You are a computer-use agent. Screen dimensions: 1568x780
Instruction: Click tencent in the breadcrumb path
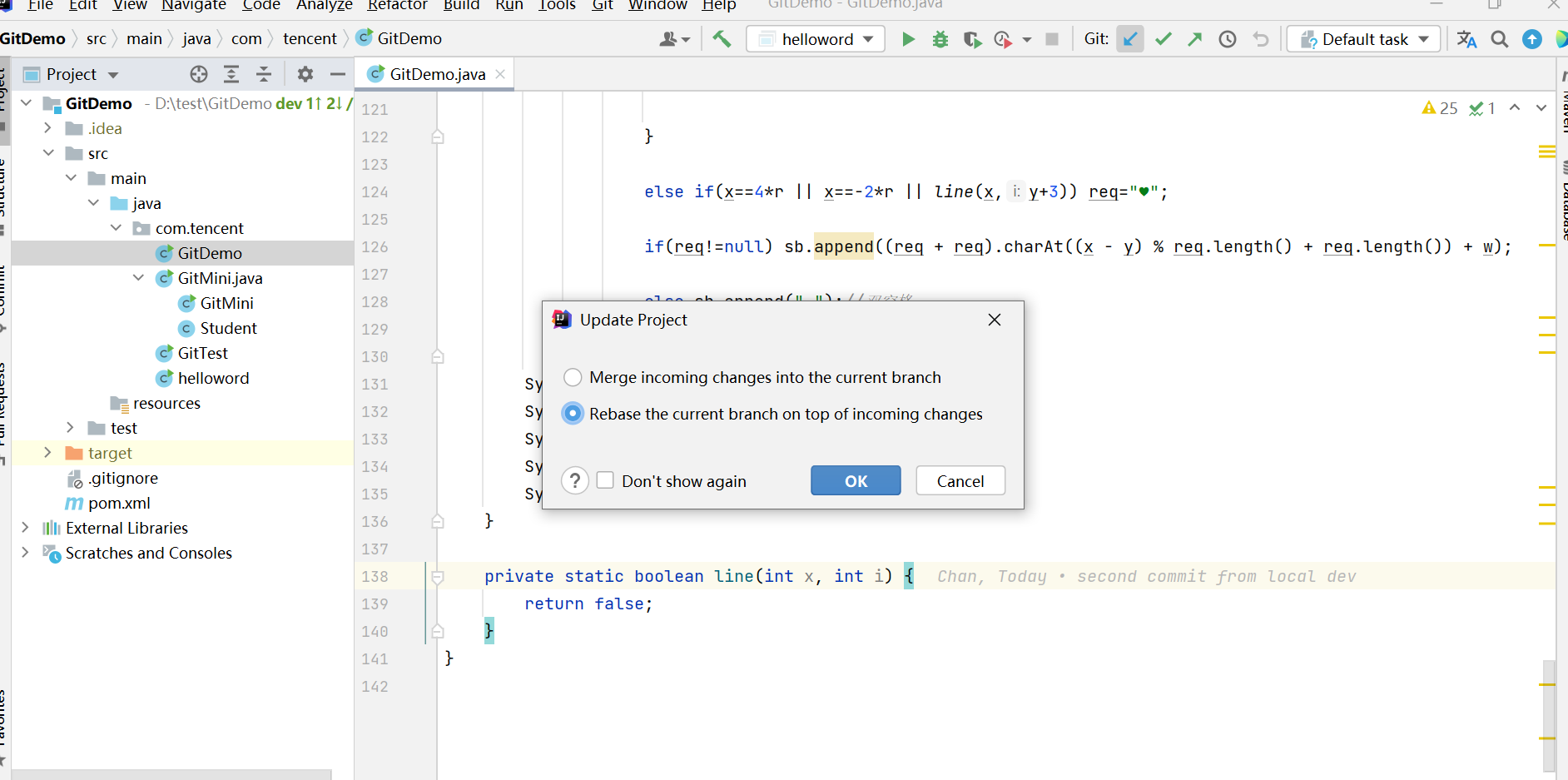click(310, 39)
